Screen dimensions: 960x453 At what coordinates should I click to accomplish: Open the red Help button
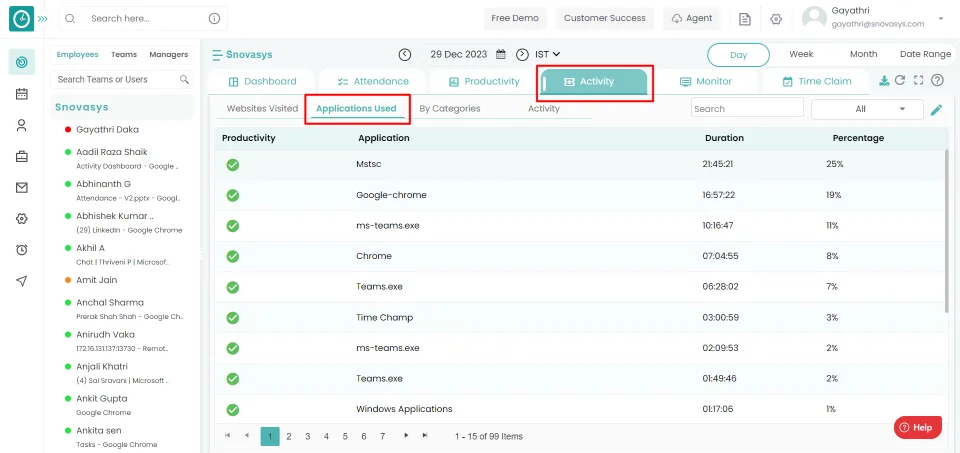click(x=917, y=428)
